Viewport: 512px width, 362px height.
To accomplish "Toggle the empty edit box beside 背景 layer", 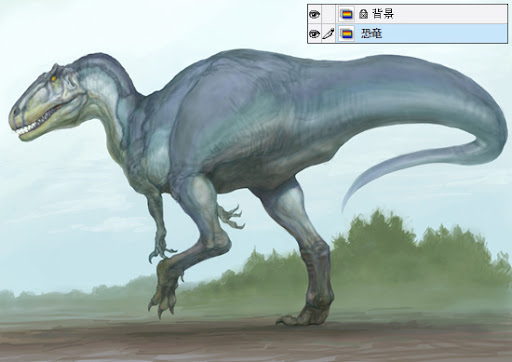I will [x=328, y=14].
